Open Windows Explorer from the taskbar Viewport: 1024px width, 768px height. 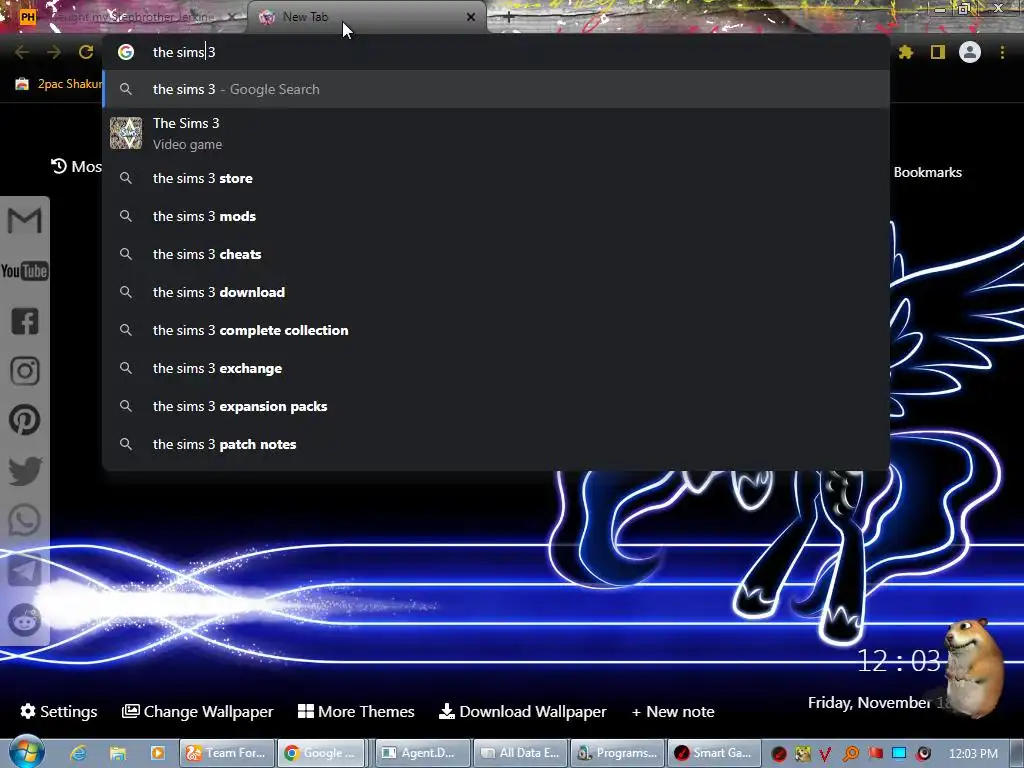click(x=118, y=753)
